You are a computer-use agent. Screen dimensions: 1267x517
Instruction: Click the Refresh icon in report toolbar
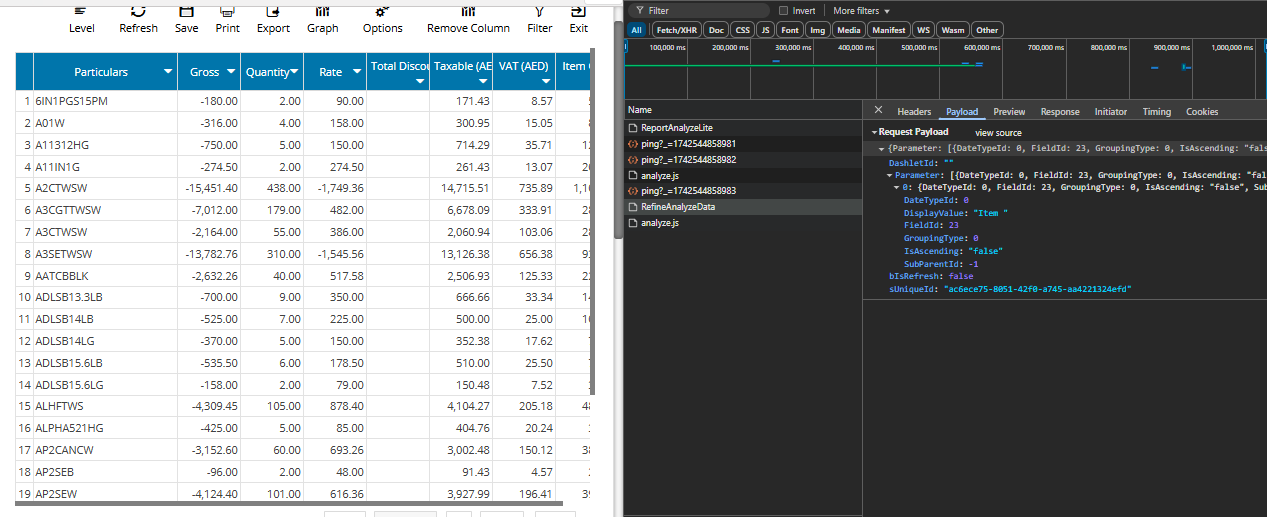pos(138,11)
